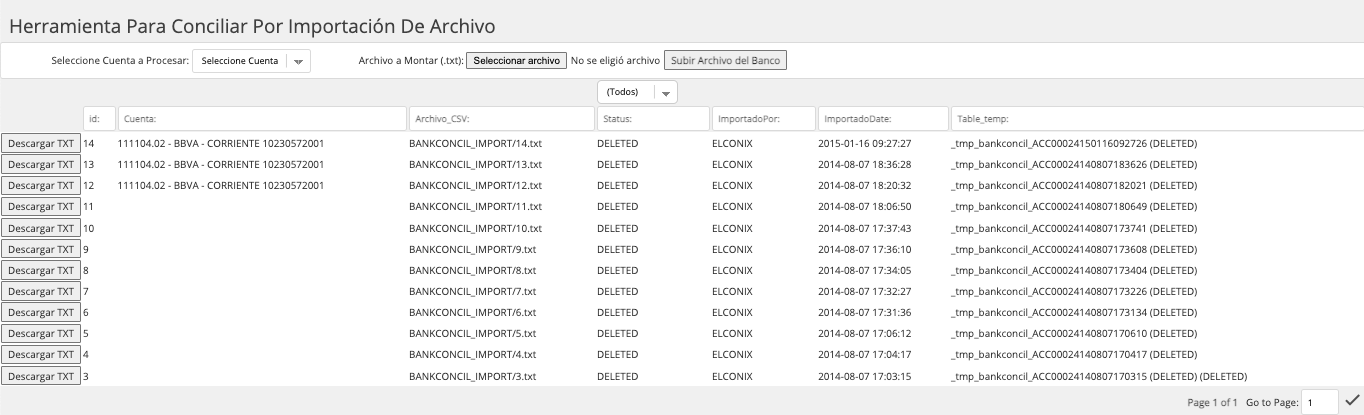Open the Seleccione Cuenta dropdown
1364x415 pixels.
(251, 61)
